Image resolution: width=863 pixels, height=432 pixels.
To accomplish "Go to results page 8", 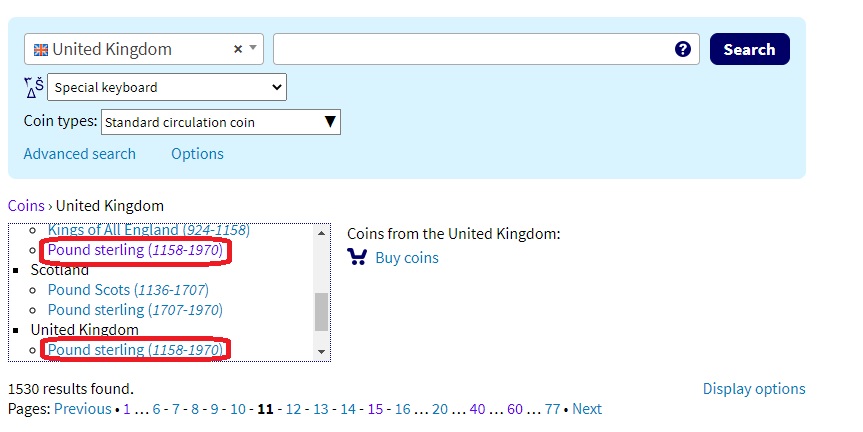I will [x=195, y=409].
